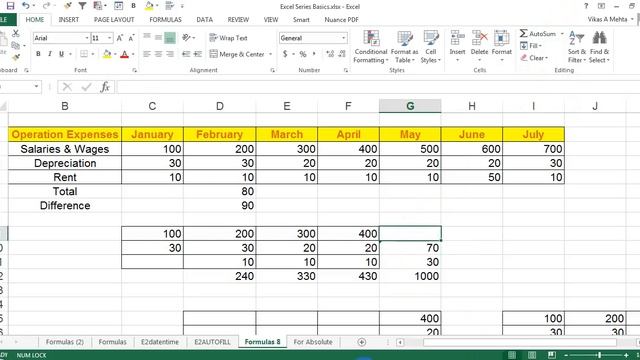Open the General number format dropdown
640x360 pixels.
point(344,38)
